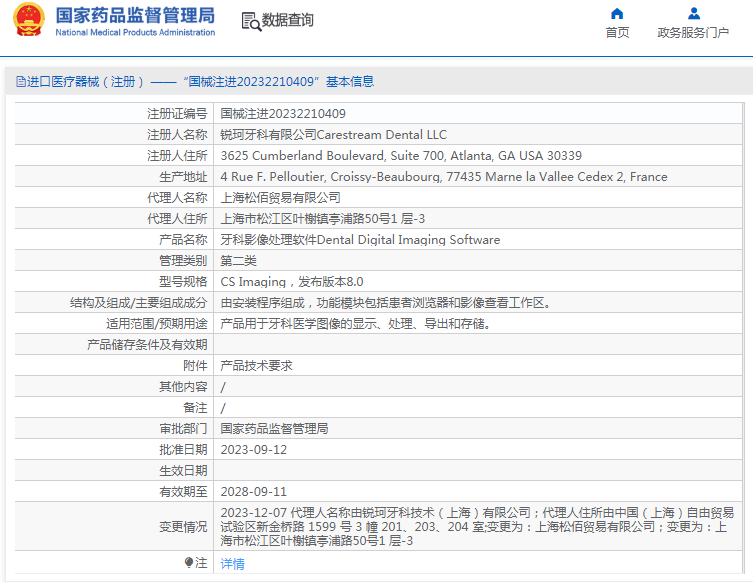The height and width of the screenshot is (582, 753).
Task: Open 数据查询 heading text
Action: tap(287, 20)
